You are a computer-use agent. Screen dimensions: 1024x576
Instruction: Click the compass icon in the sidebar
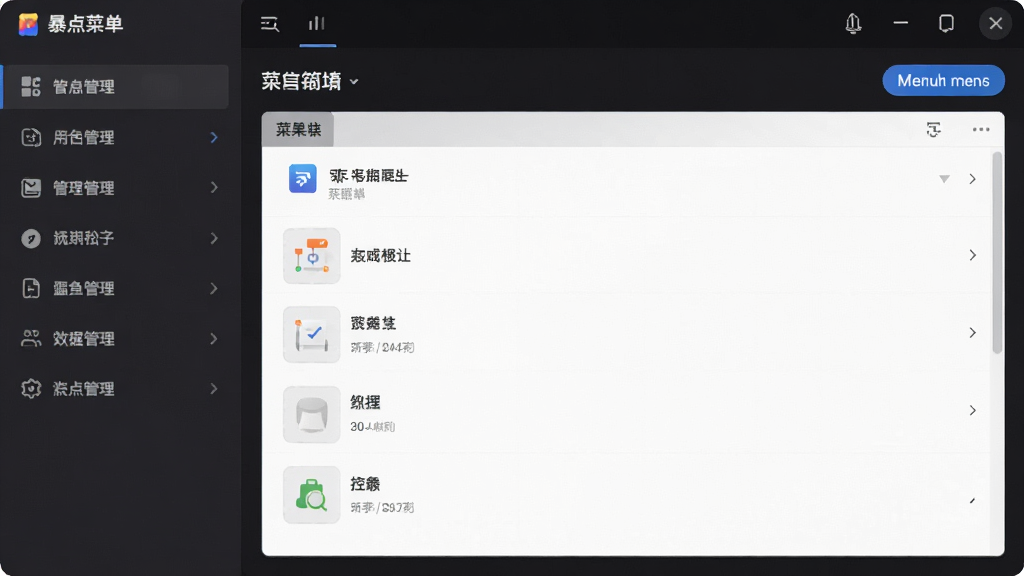[31, 238]
